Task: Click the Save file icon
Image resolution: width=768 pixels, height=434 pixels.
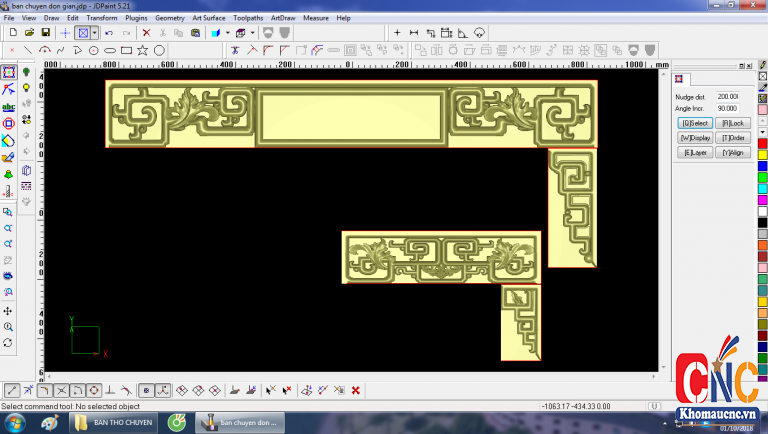Action: pyautogui.click(x=46, y=33)
